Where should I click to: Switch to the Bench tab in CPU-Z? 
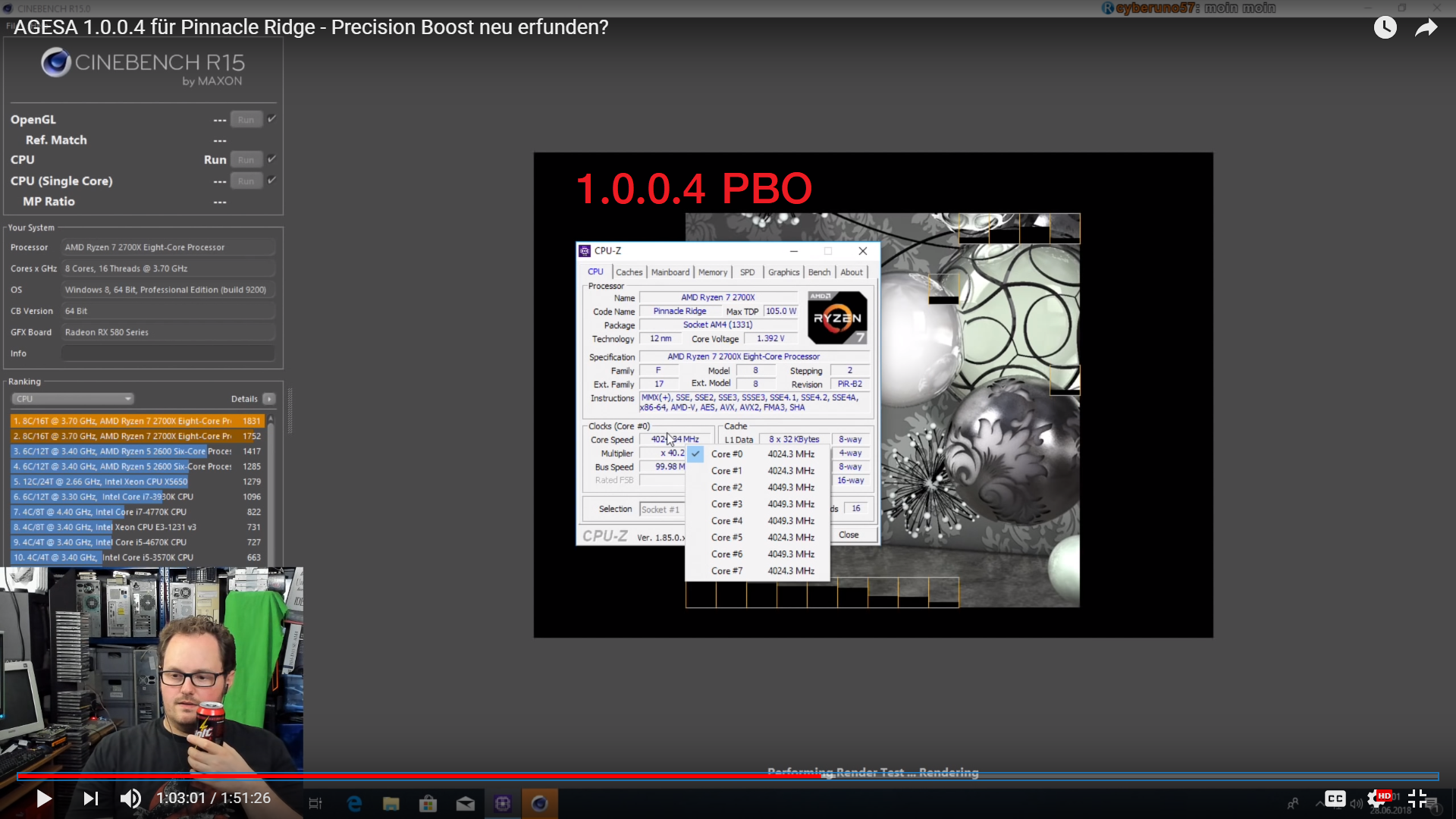coord(819,272)
